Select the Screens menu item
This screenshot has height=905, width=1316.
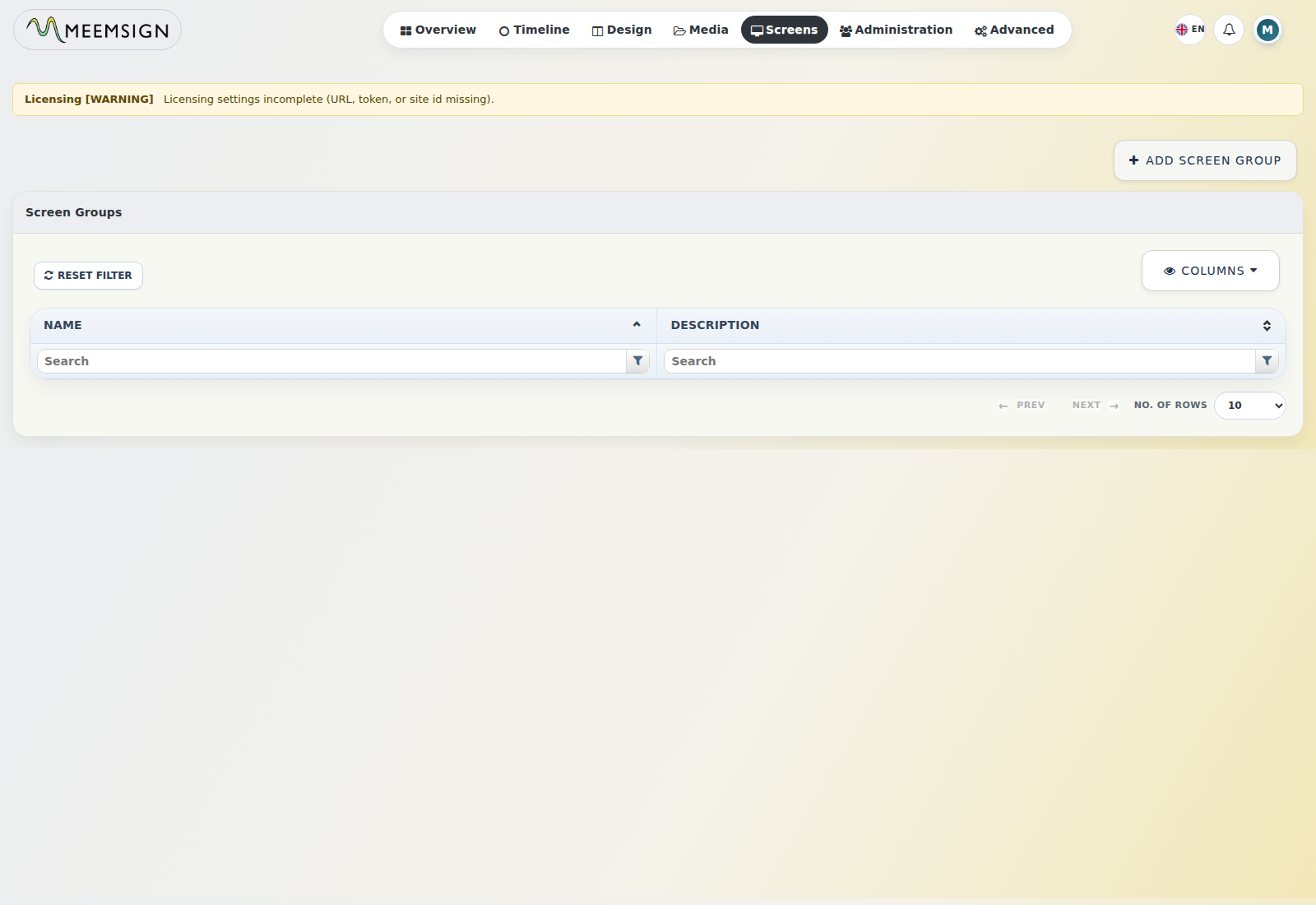click(785, 30)
